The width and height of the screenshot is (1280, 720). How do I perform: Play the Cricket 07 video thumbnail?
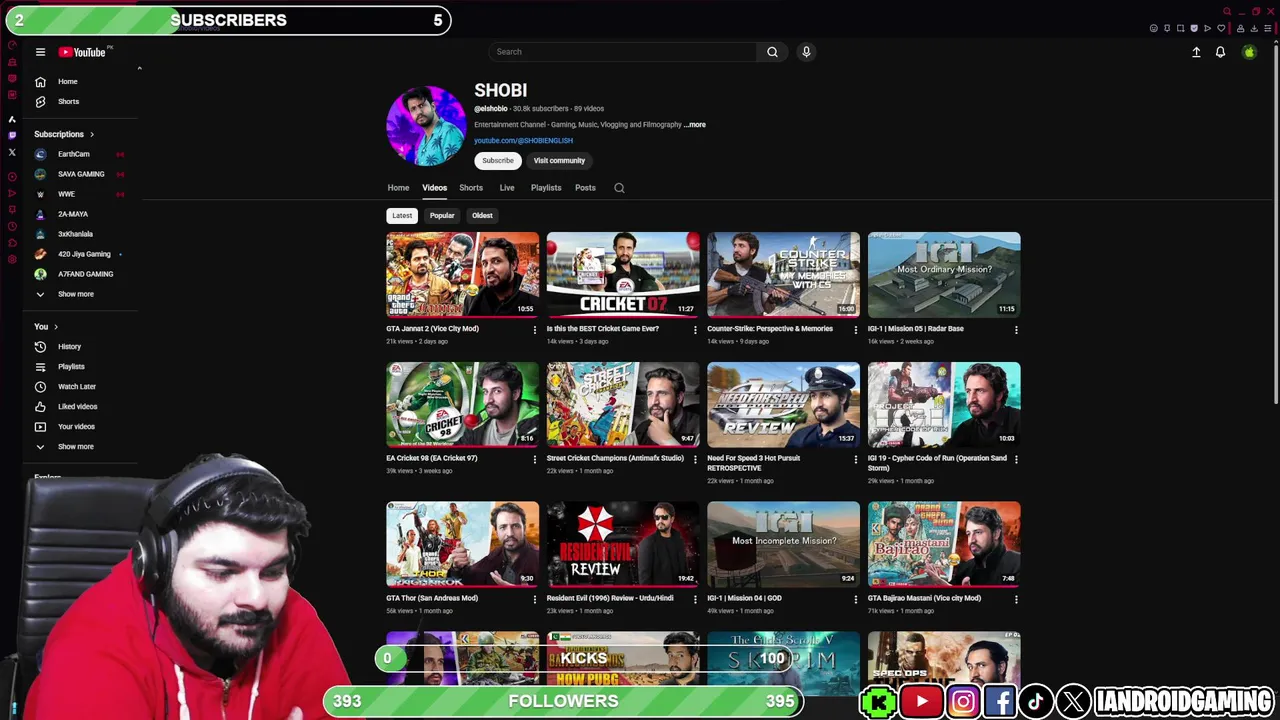click(623, 274)
